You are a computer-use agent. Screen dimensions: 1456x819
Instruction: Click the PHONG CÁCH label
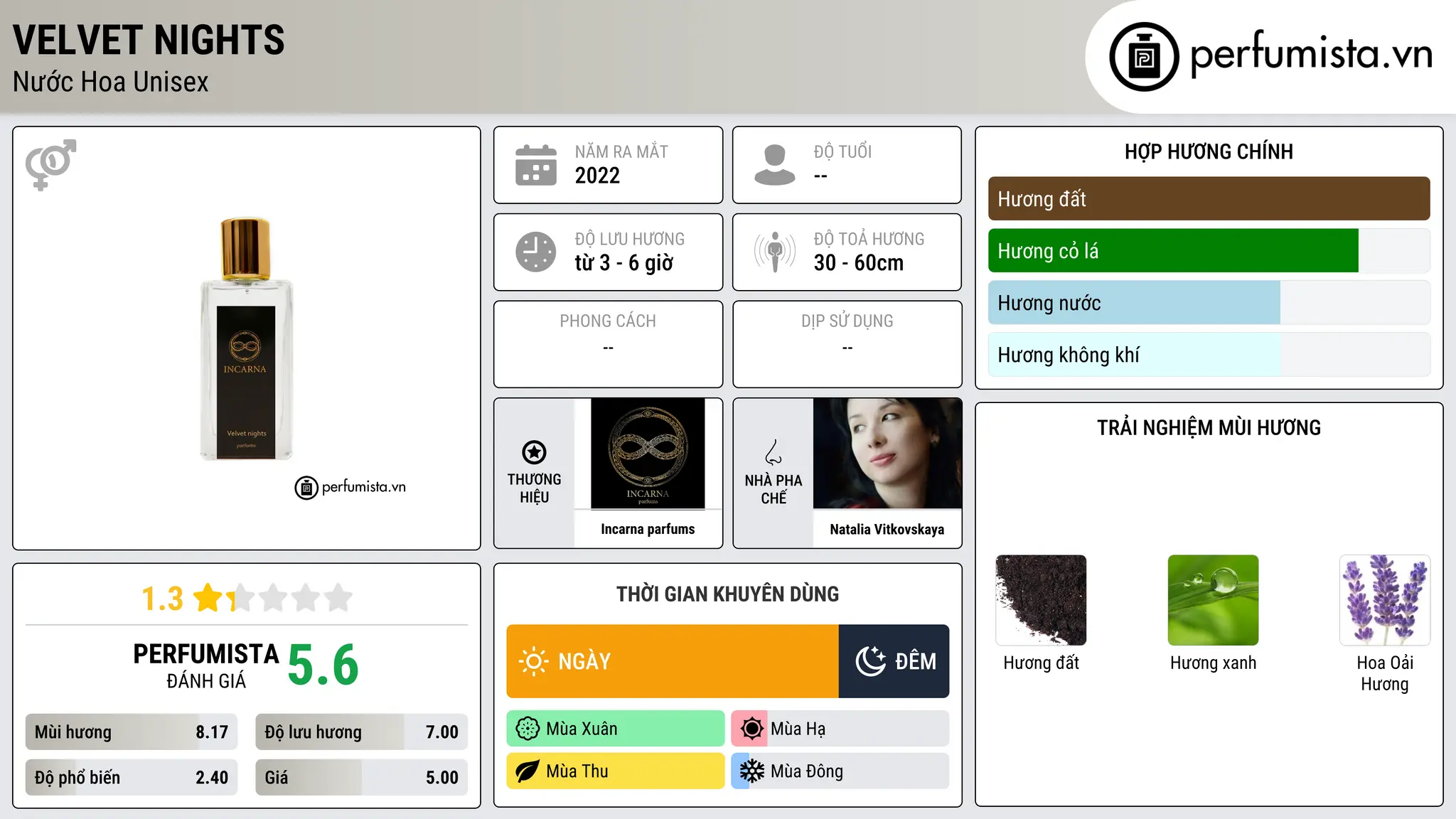(608, 321)
